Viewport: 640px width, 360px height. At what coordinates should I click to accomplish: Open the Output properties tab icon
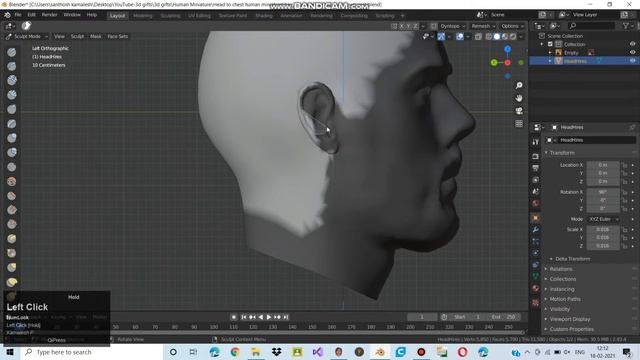pos(536,168)
